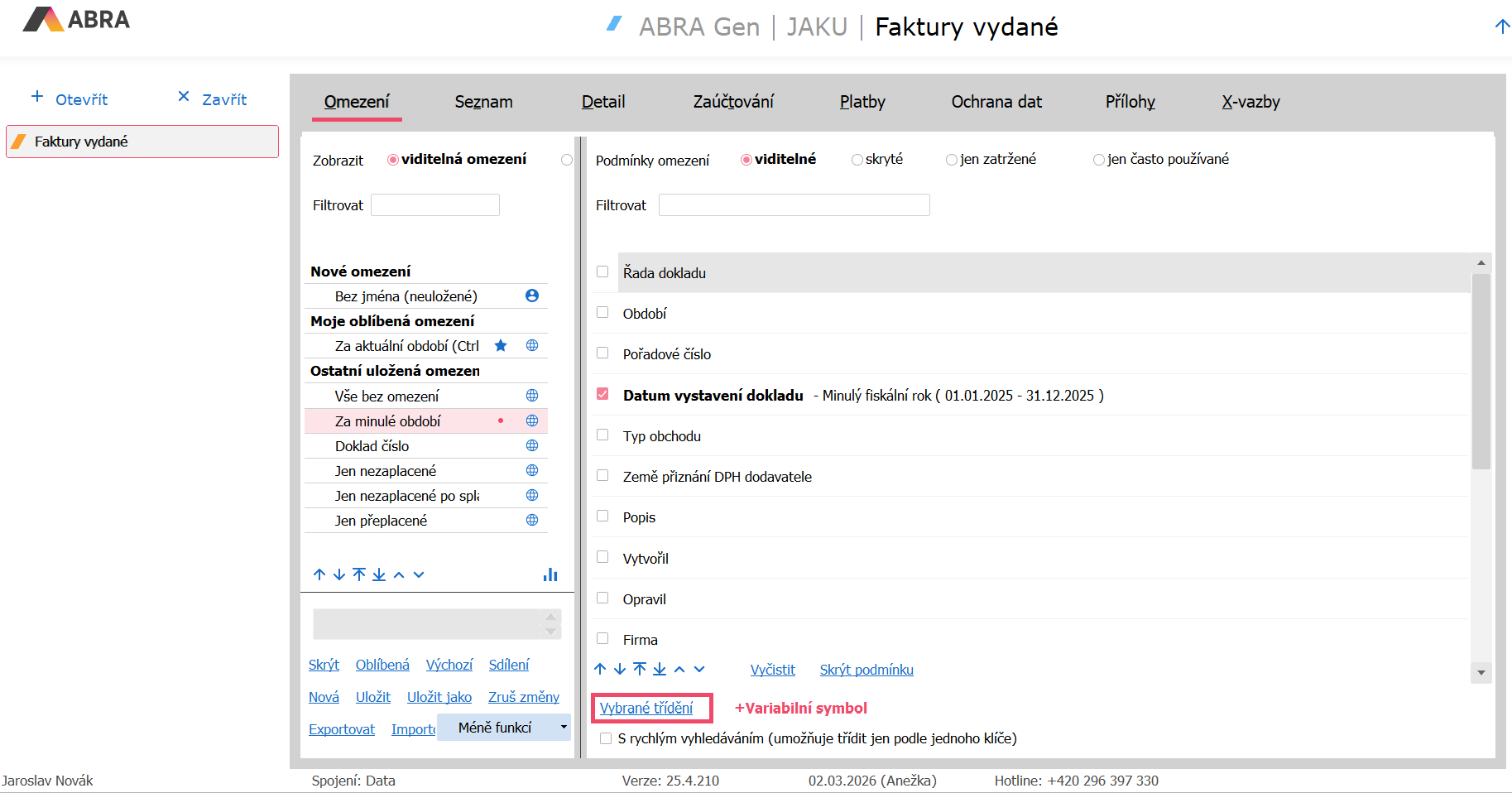Click the stepper arrows on the grey field

[x=550, y=624]
